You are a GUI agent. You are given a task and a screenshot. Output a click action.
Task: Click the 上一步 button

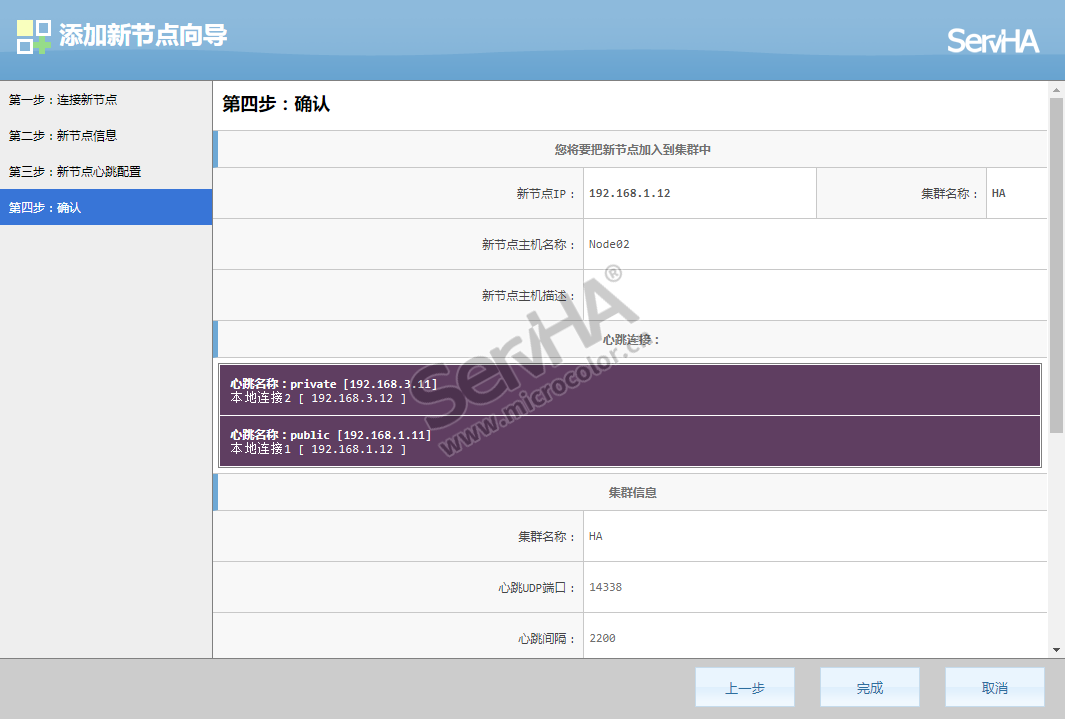coord(745,688)
